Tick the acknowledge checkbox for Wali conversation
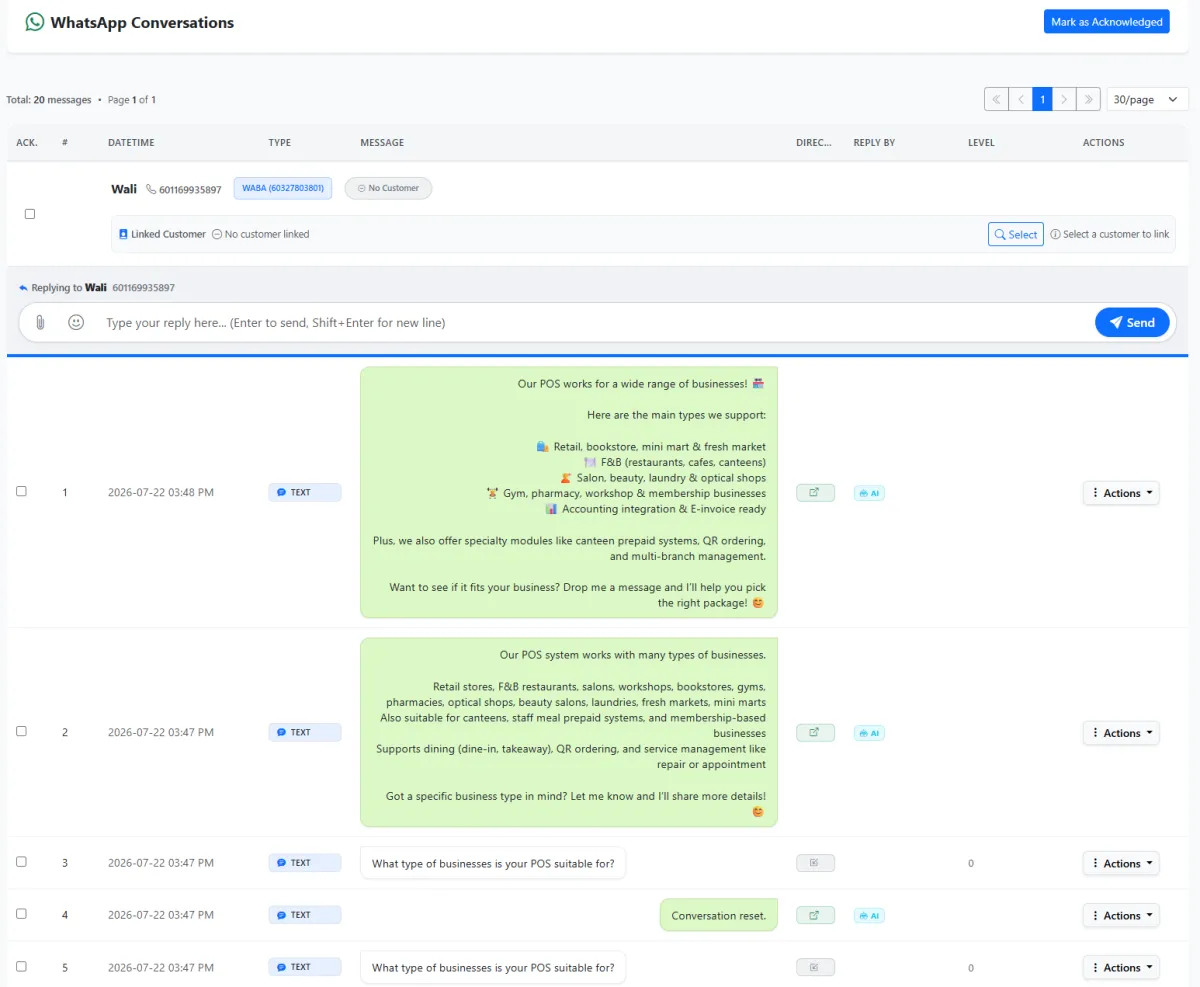Image resolution: width=1200 pixels, height=987 pixels. (30, 214)
